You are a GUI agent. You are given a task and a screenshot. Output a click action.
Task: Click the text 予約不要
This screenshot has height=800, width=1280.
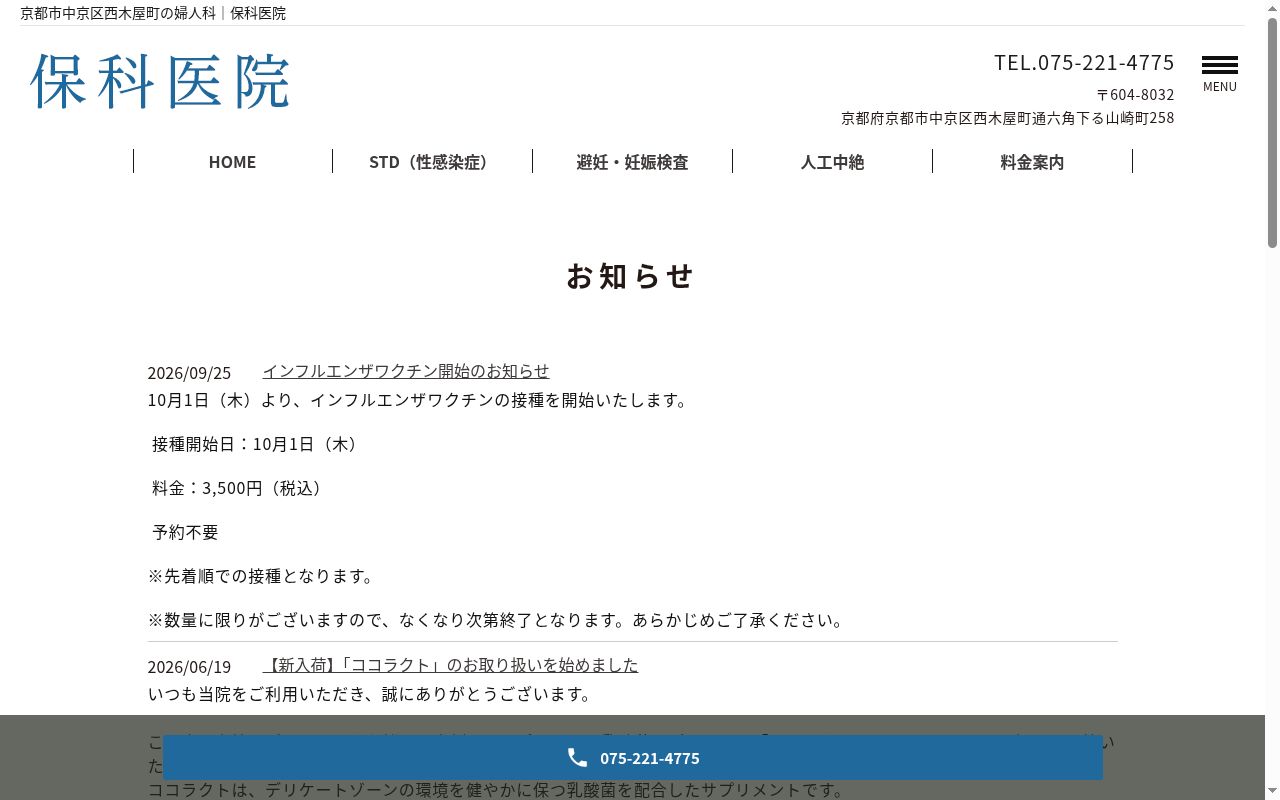click(x=185, y=532)
